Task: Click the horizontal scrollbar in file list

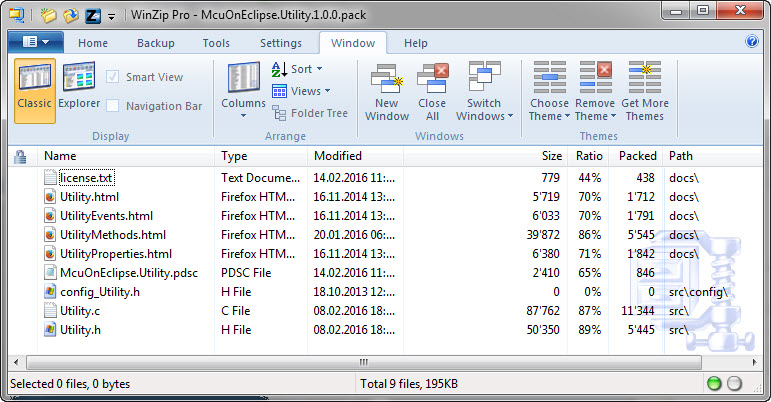Action: click(363, 361)
